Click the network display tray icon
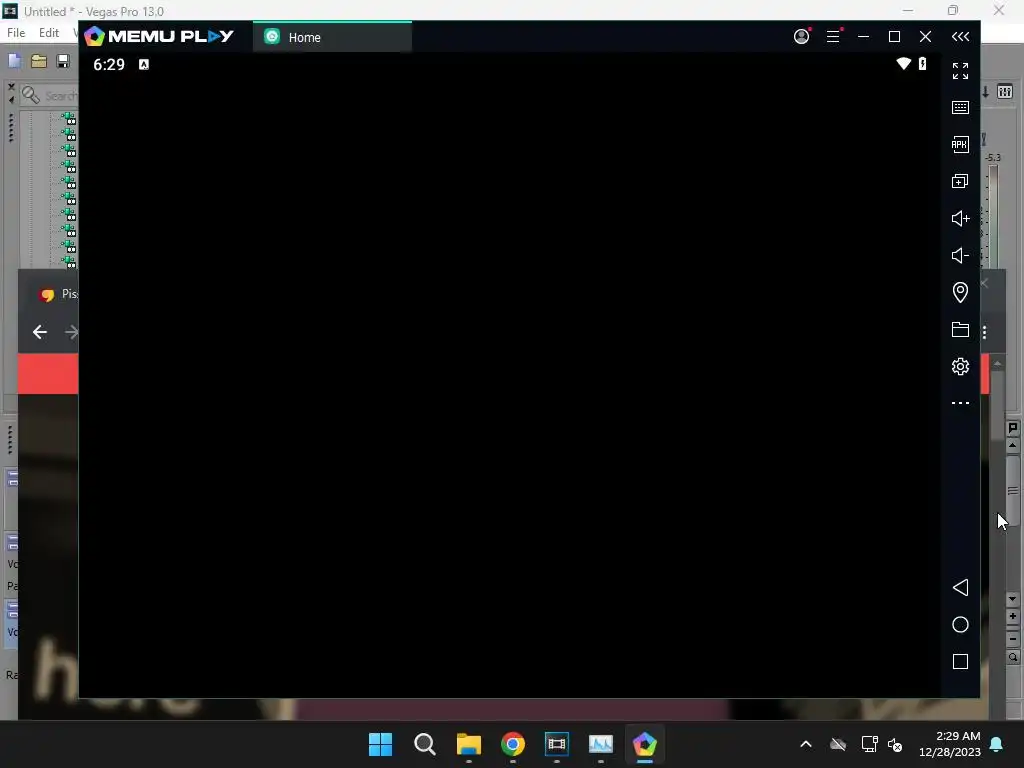The width and height of the screenshot is (1024, 768). point(869,744)
